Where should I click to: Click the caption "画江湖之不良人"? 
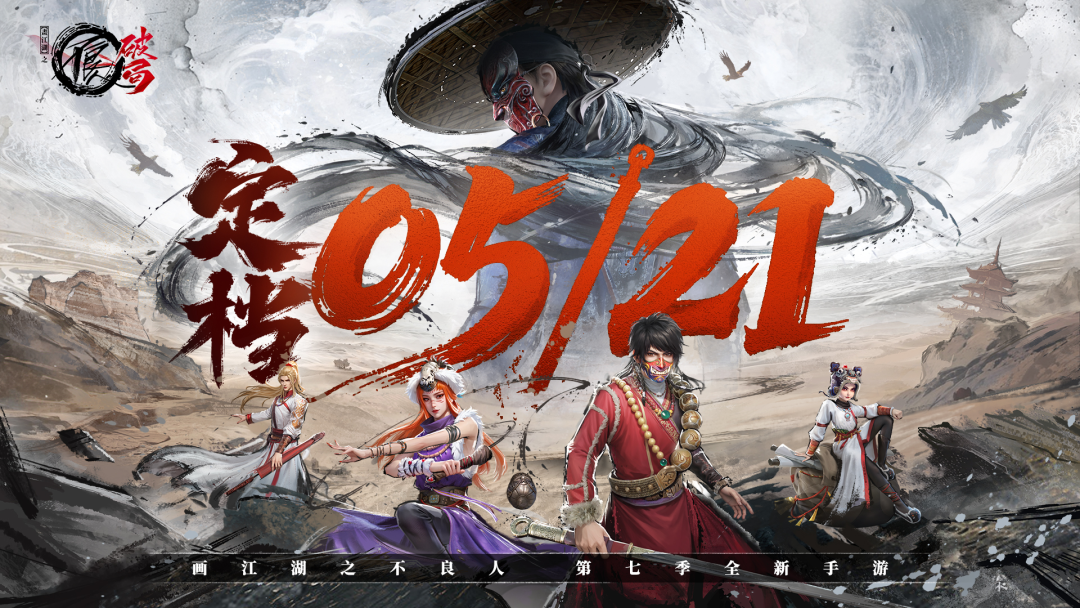click(350, 569)
